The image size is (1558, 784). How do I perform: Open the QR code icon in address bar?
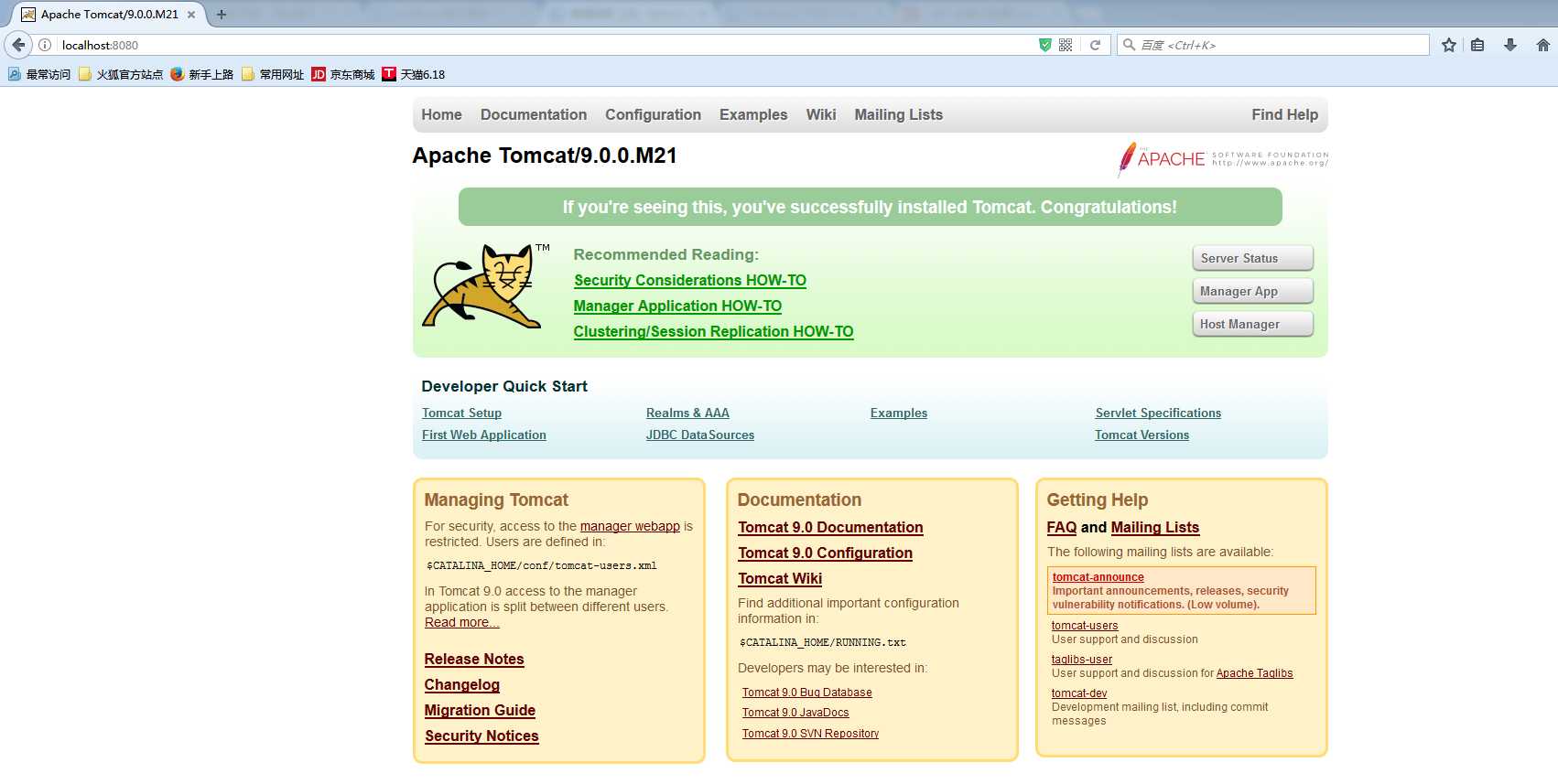point(1066,45)
